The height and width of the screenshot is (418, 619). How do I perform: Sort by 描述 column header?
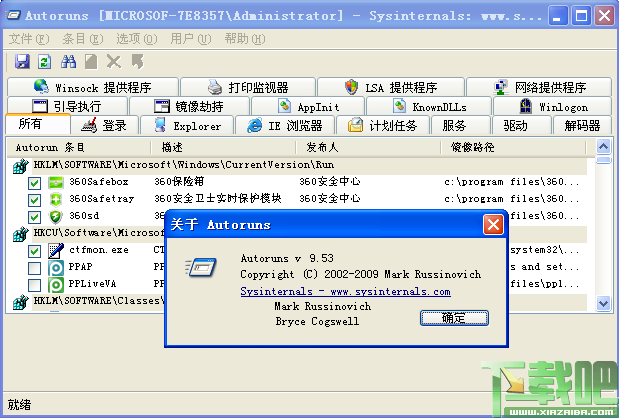pyautogui.click(x=223, y=148)
